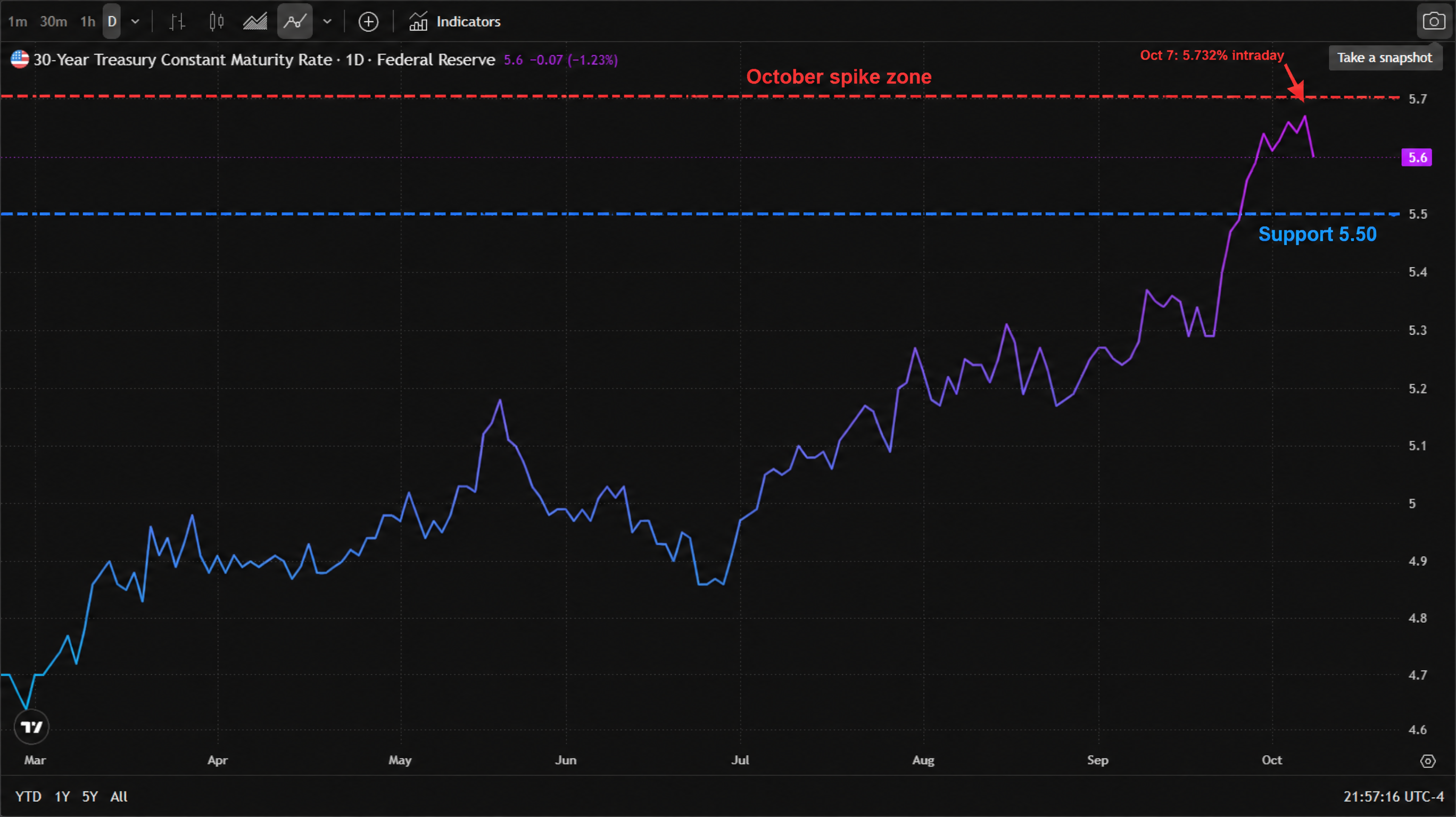
Task: Click the -0.07 (-1.23%) change value
Action: [x=573, y=60]
